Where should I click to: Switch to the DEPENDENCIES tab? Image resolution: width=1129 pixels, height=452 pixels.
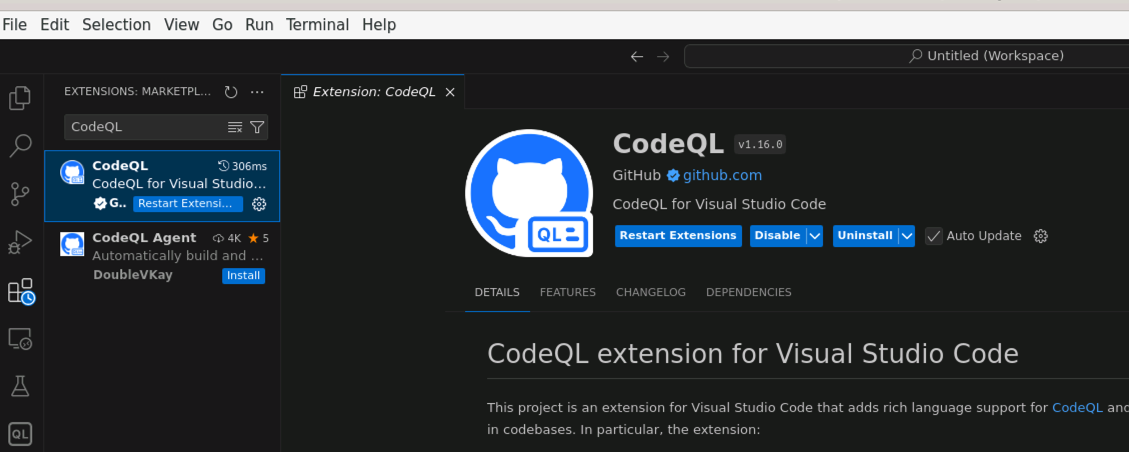coord(749,292)
